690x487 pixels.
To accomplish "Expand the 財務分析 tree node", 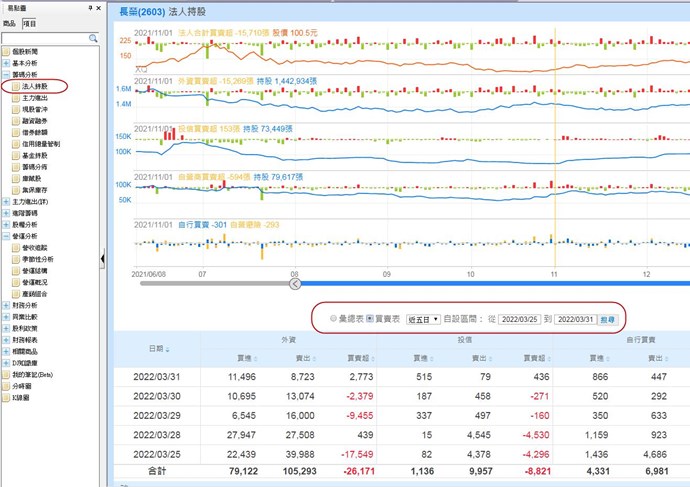I will pyautogui.click(x=6, y=305).
